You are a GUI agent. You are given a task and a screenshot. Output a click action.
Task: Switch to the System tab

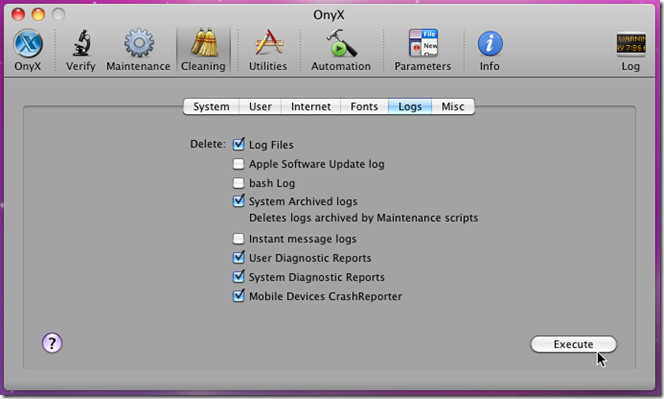pyautogui.click(x=211, y=106)
